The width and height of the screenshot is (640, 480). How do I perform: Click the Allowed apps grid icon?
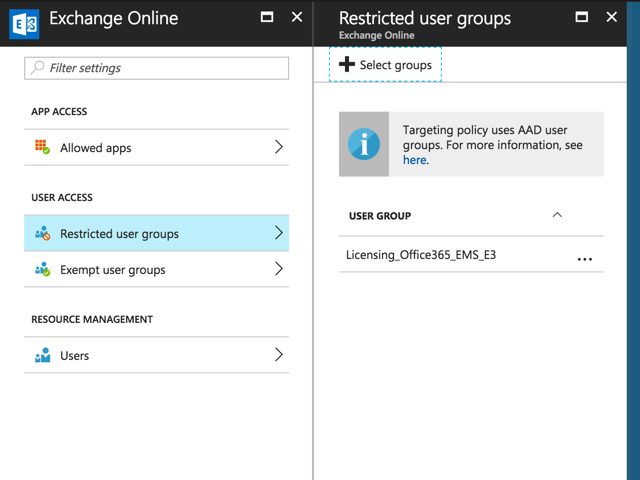tap(42, 147)
